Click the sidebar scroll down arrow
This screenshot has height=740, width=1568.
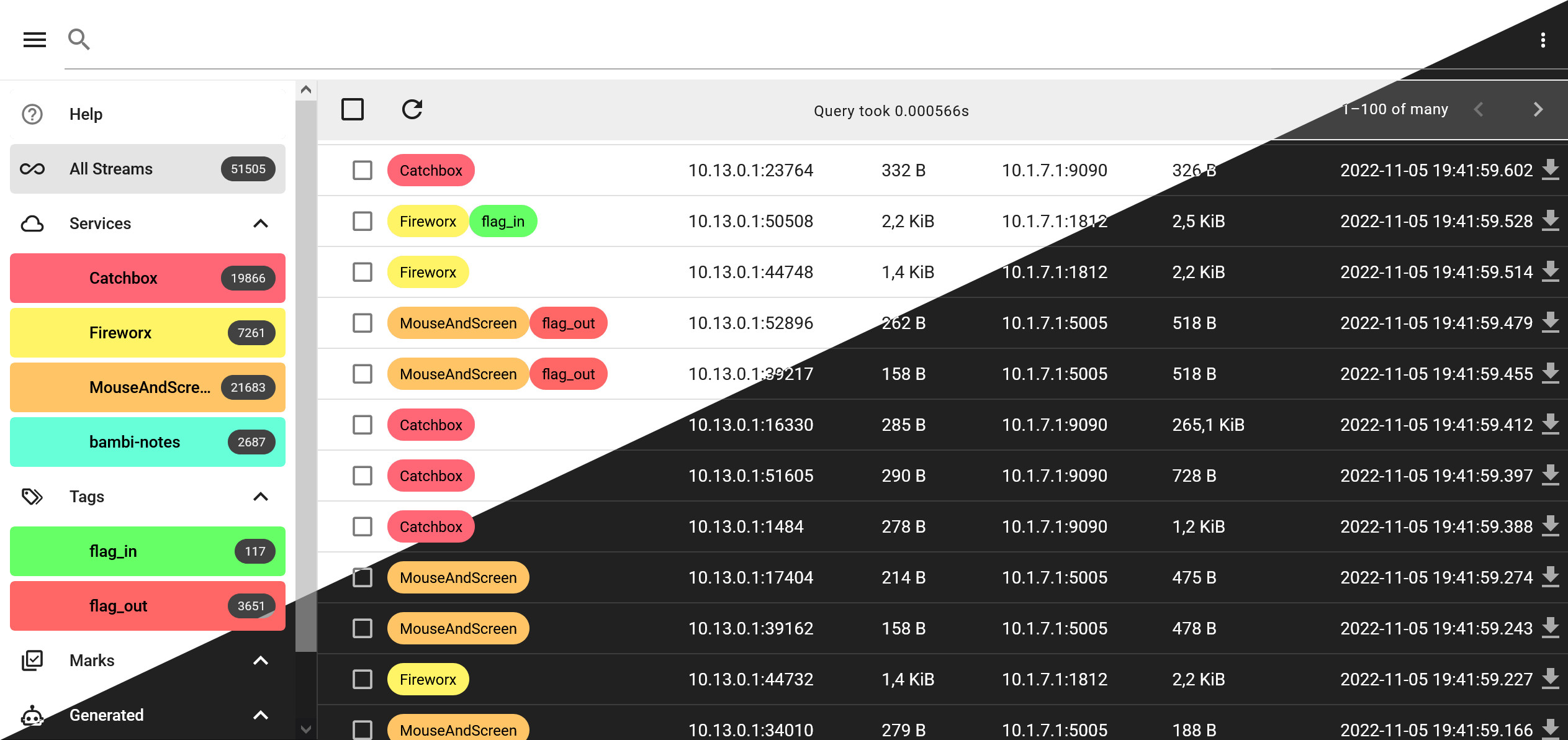[x=305, y=729]
